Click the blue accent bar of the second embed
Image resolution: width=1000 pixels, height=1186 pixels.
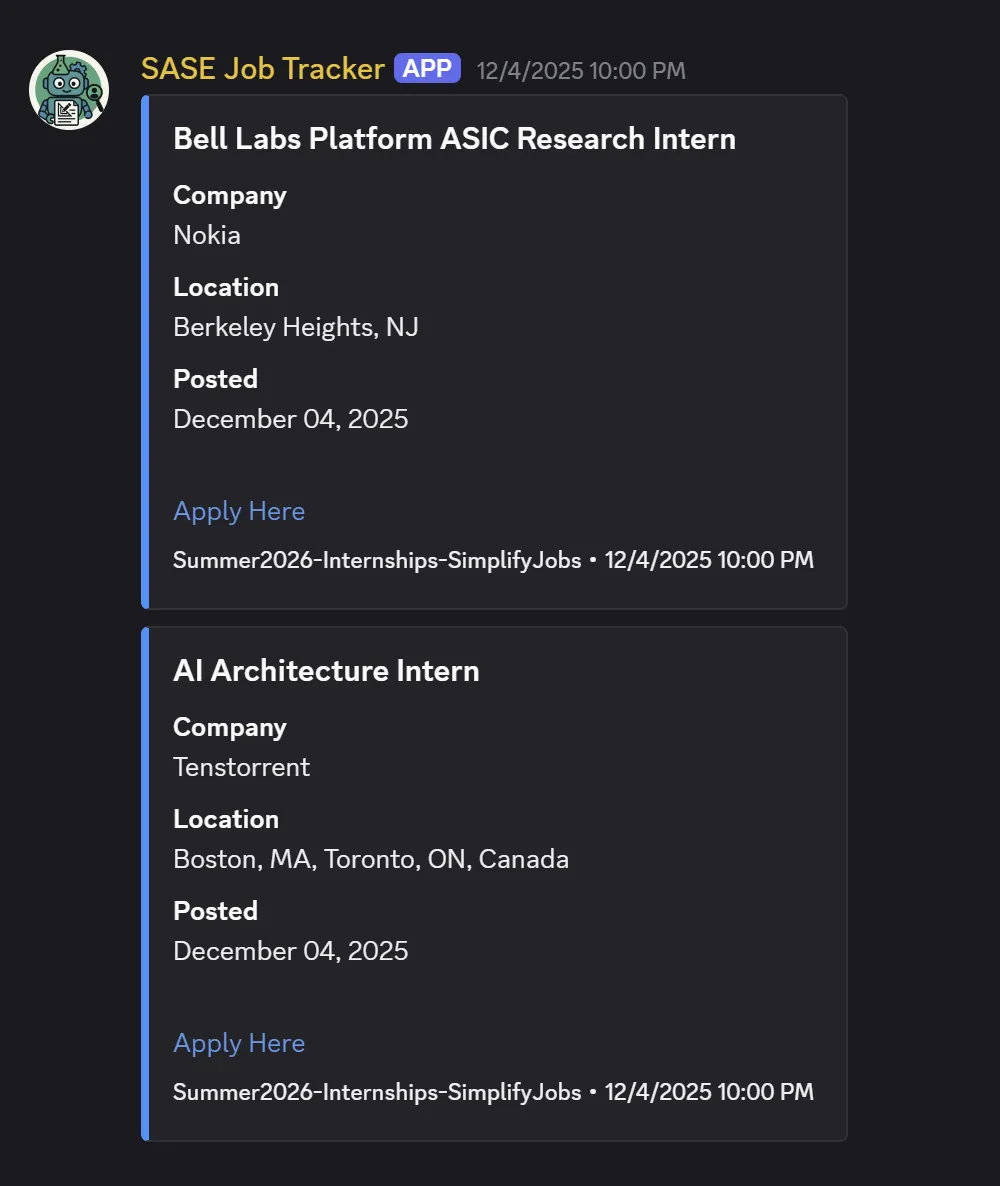point(146,880)
